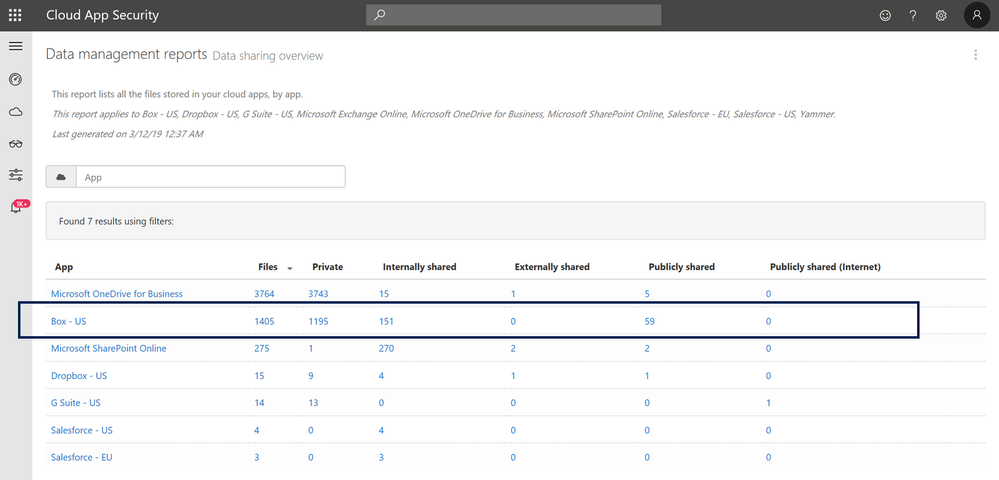This screenshot has width=999, height=480.
Task: Open the Alerts bell icon with 1K+ badge
Action: pos(18,207)
